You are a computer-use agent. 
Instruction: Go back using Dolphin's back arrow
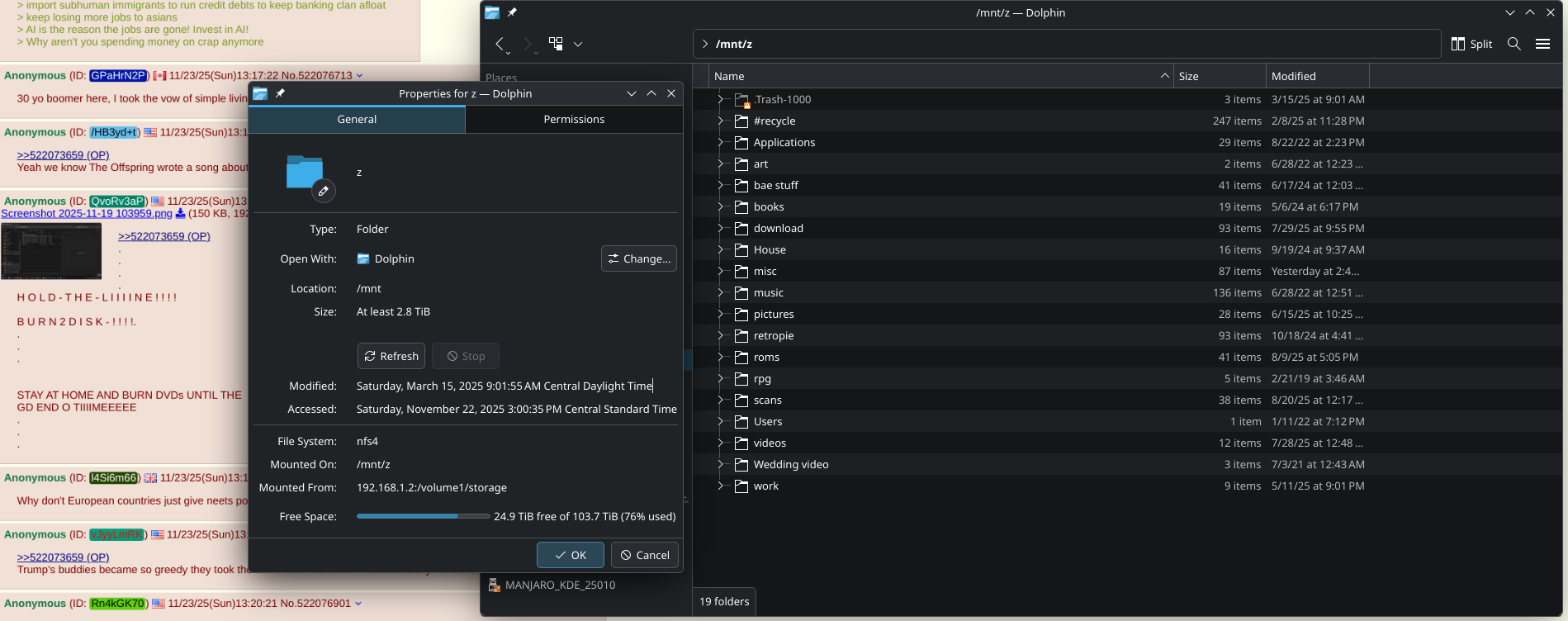pos(500,44)
